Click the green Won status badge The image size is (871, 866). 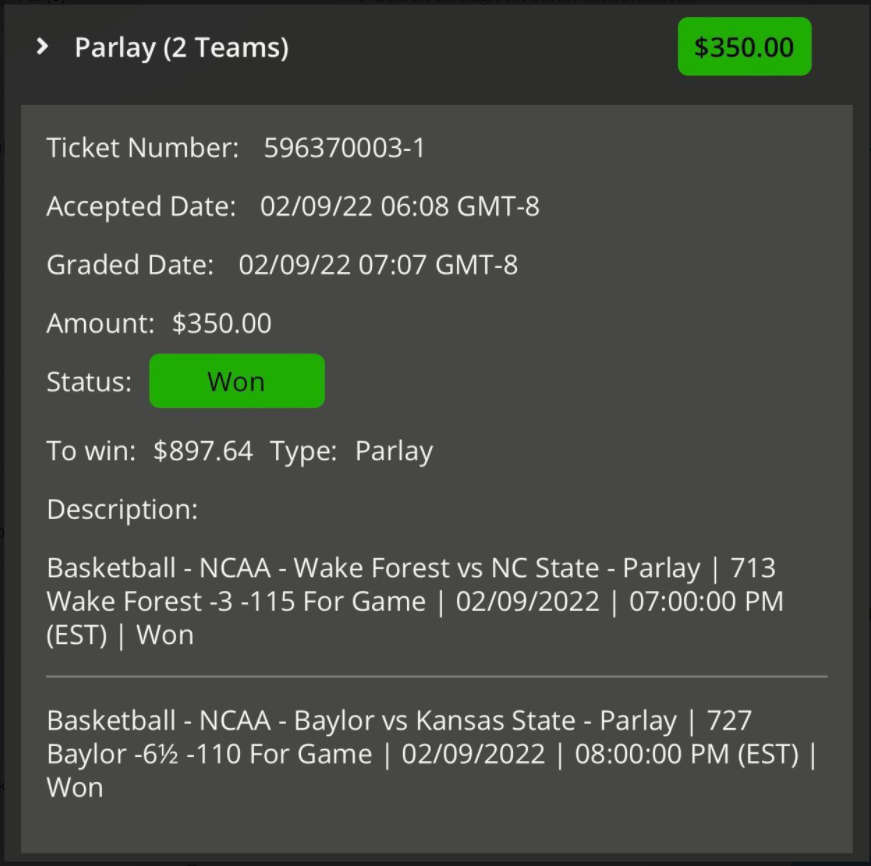(x=237, y=381)
